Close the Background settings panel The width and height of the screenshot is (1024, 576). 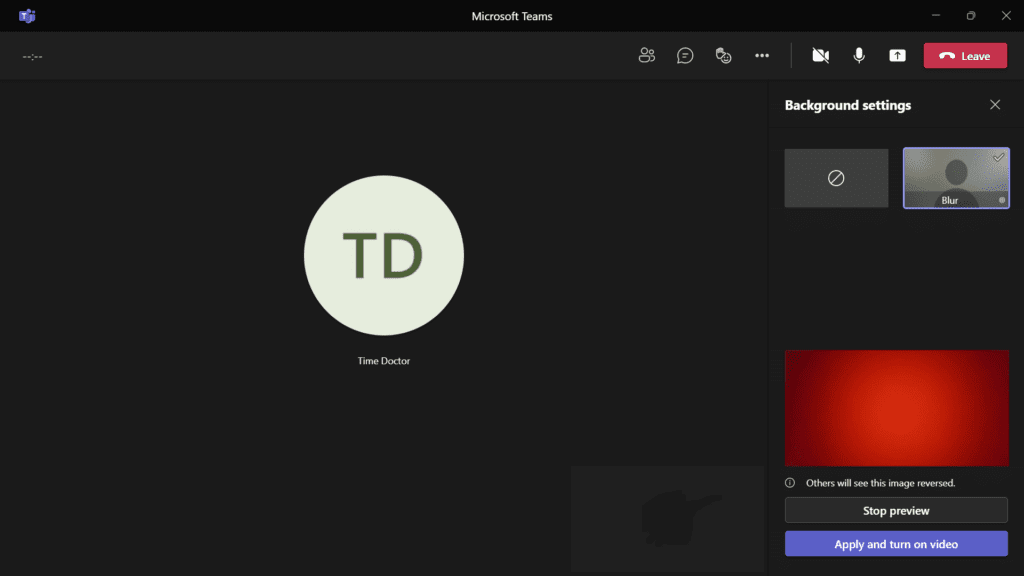(x=995, y=104)
